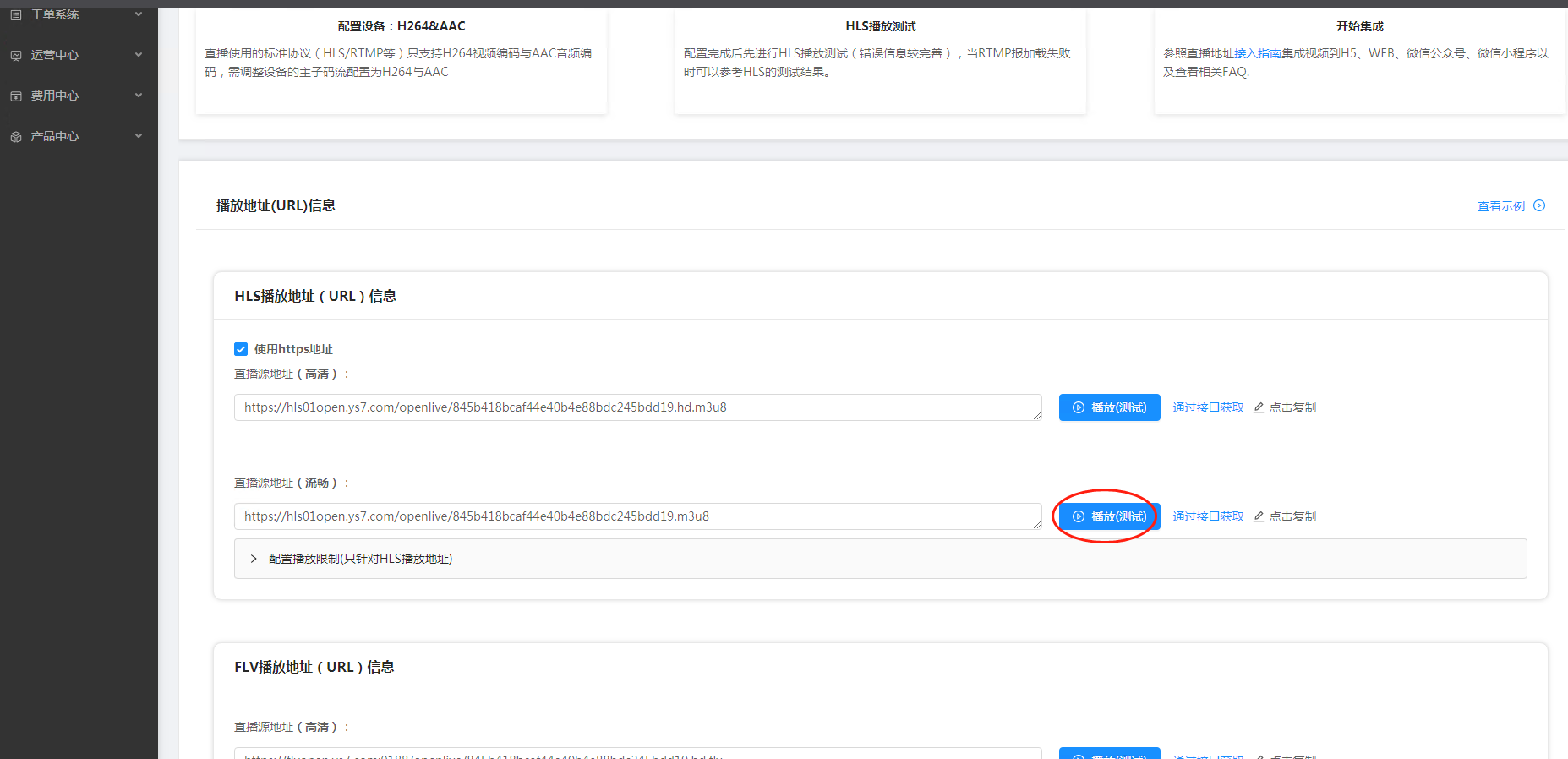Click the circled arrow icon beside 查看示例
This screenshot has height=759, width=1568.
[x=1539, y=205]
